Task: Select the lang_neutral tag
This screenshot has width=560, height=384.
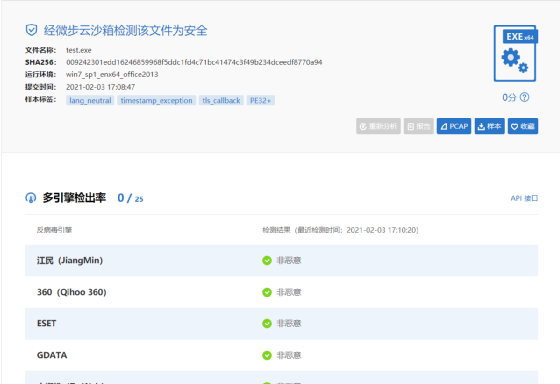Action: 90,100
